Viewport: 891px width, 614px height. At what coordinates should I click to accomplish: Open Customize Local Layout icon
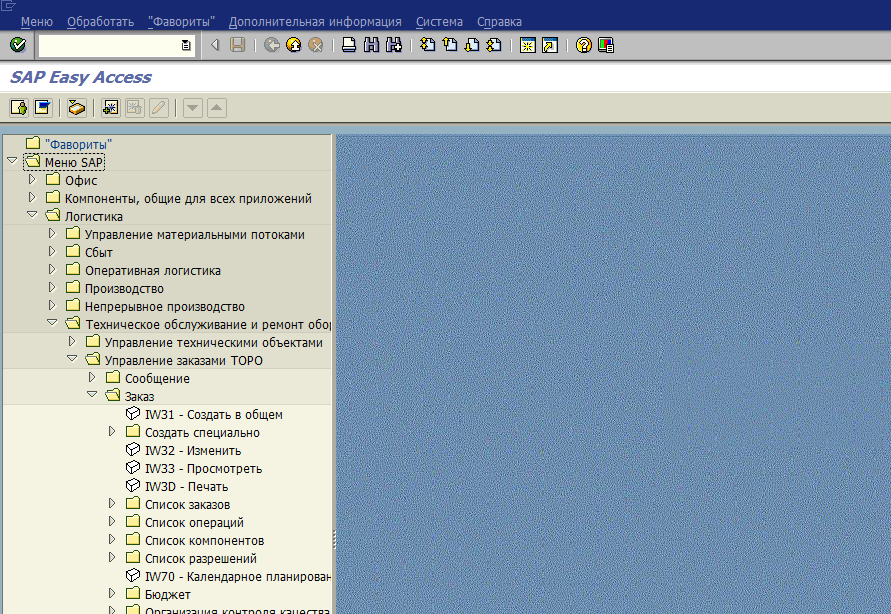click(x=606, y=45)
